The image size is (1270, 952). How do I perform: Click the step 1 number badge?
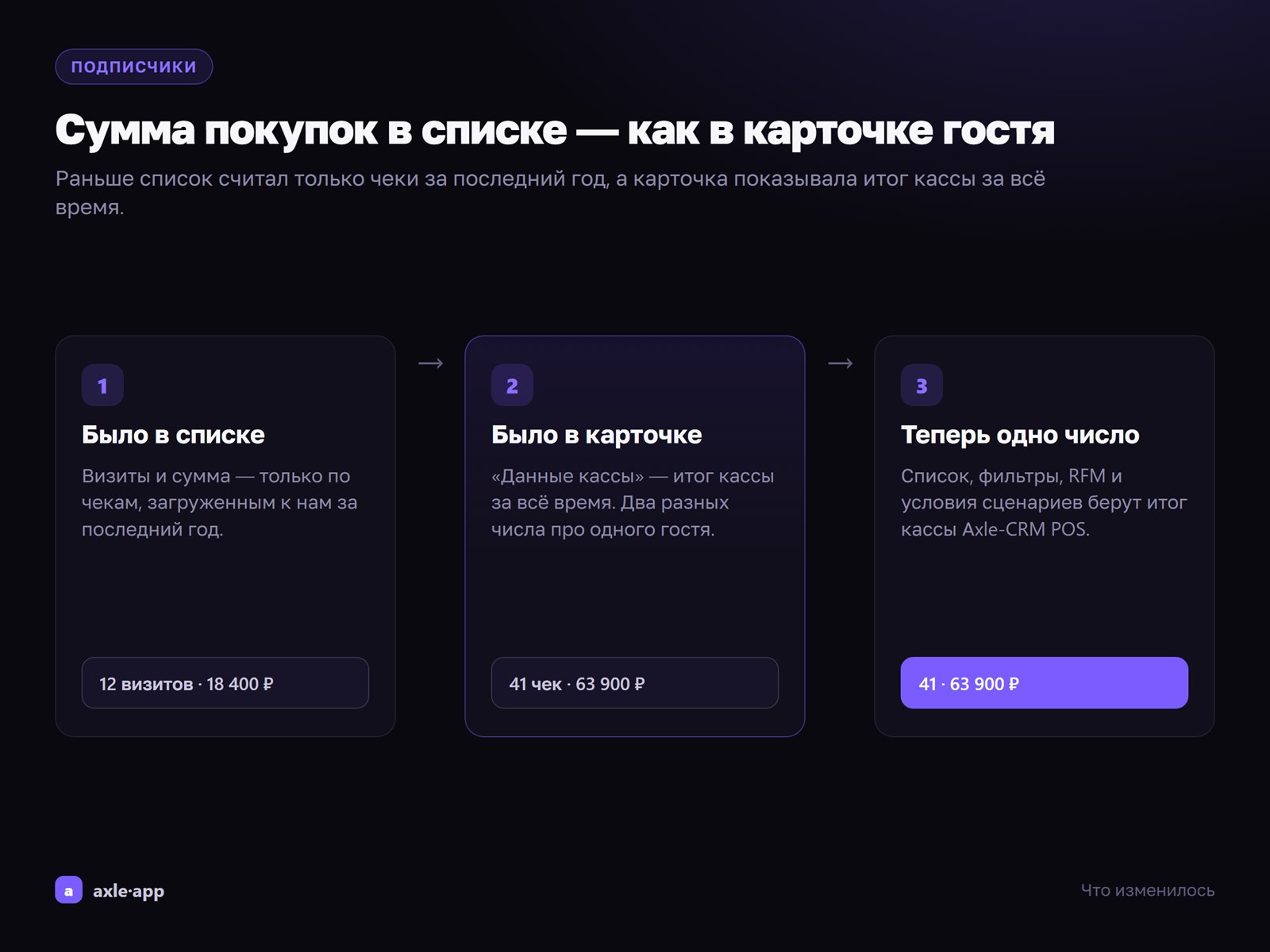click(102, 385)
